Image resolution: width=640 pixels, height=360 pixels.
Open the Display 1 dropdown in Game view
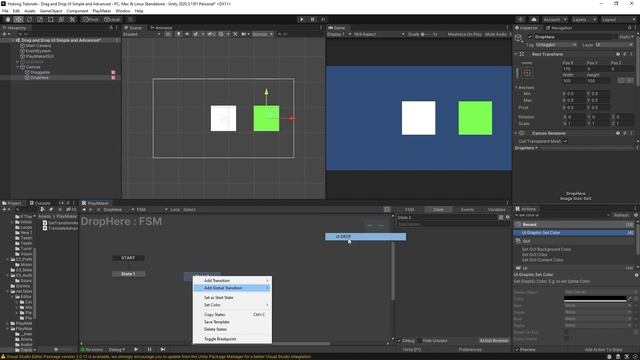point(339,34)
